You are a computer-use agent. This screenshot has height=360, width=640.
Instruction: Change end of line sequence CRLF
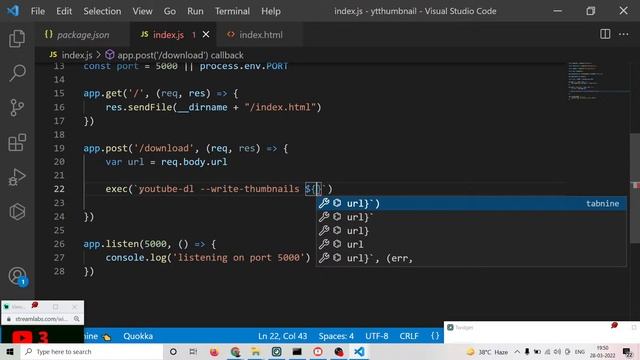pos(409,336)
